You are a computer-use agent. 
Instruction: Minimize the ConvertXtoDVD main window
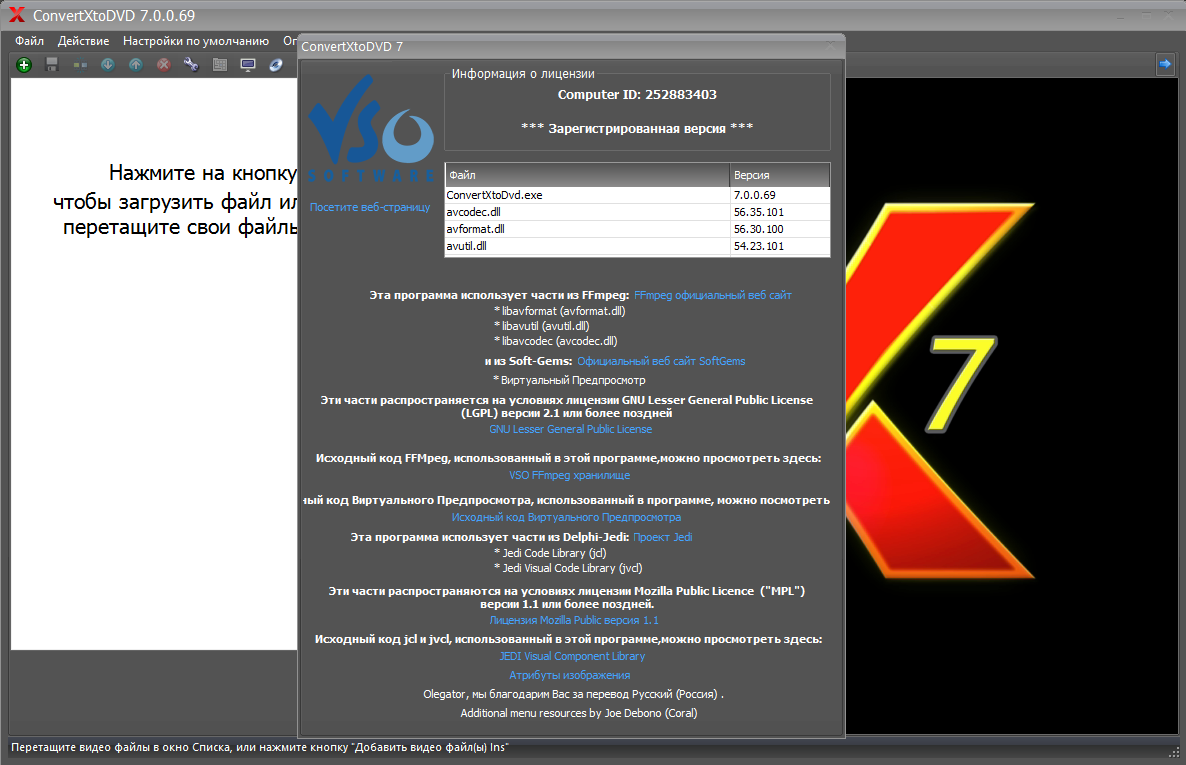(1120, 15)
